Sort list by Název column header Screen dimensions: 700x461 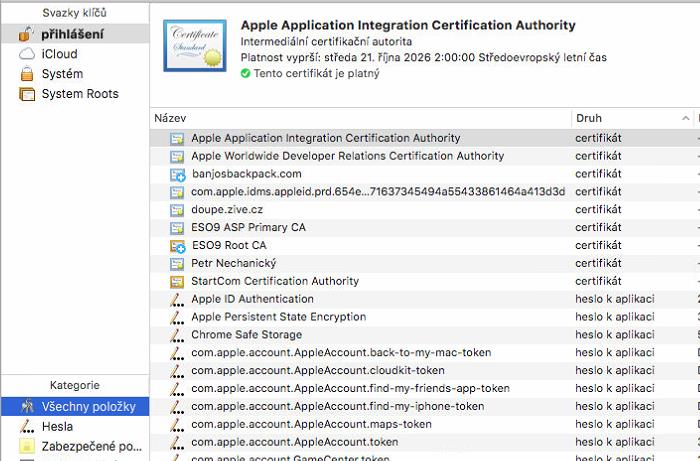pyautogui.click(x=361, y=118)
